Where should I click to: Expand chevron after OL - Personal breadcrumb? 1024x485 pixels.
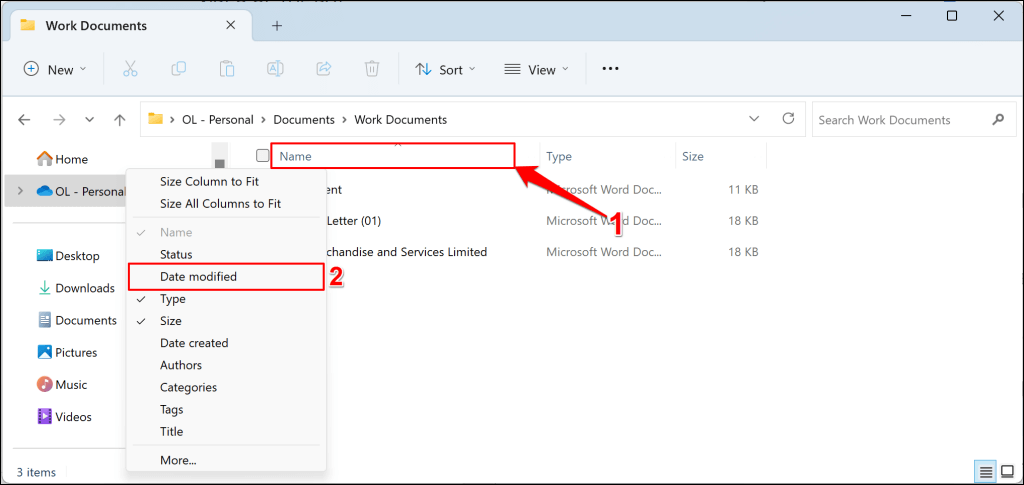tap(264, 119)
